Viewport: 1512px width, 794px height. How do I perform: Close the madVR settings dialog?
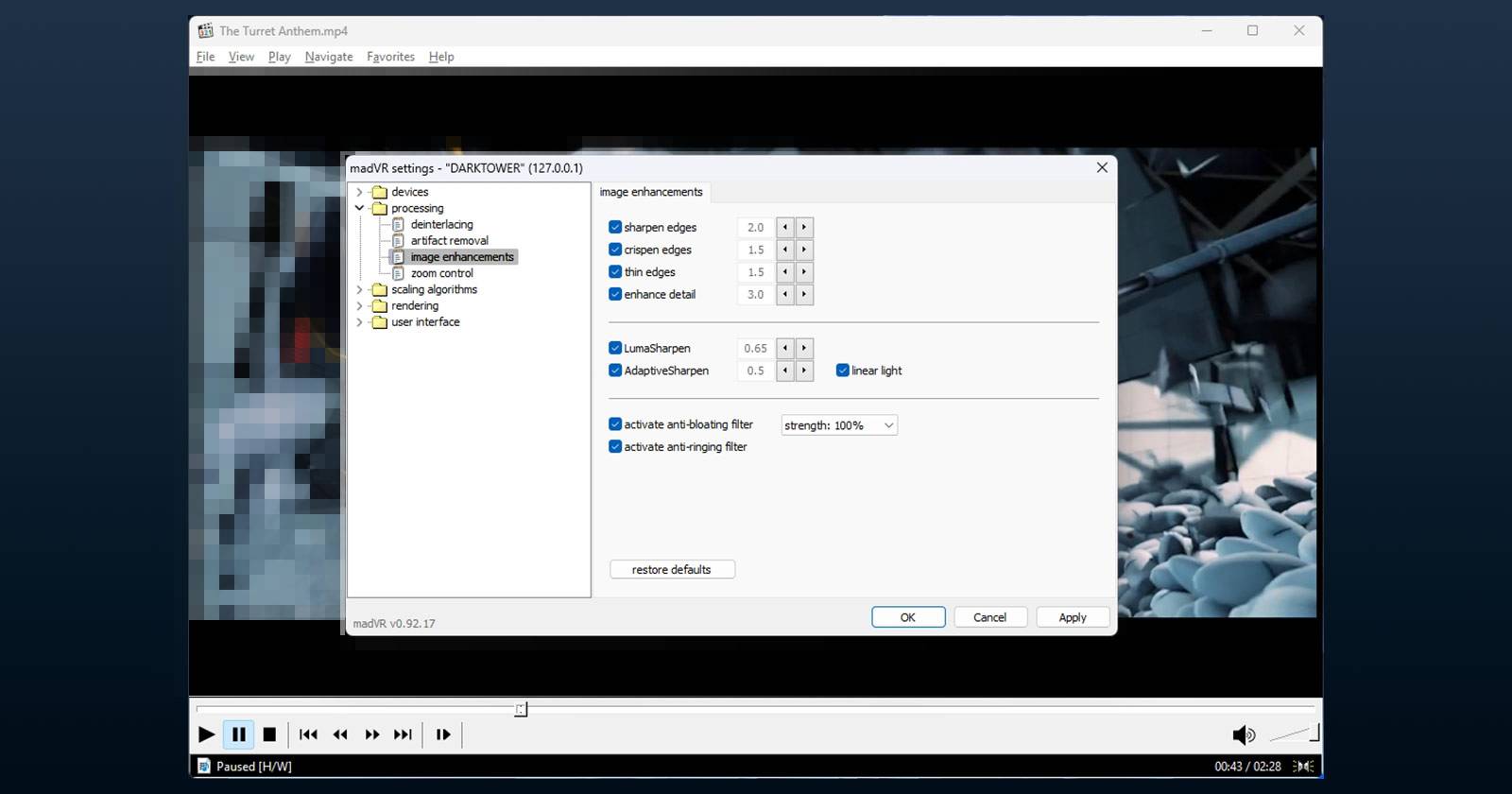click(1102, 167)
